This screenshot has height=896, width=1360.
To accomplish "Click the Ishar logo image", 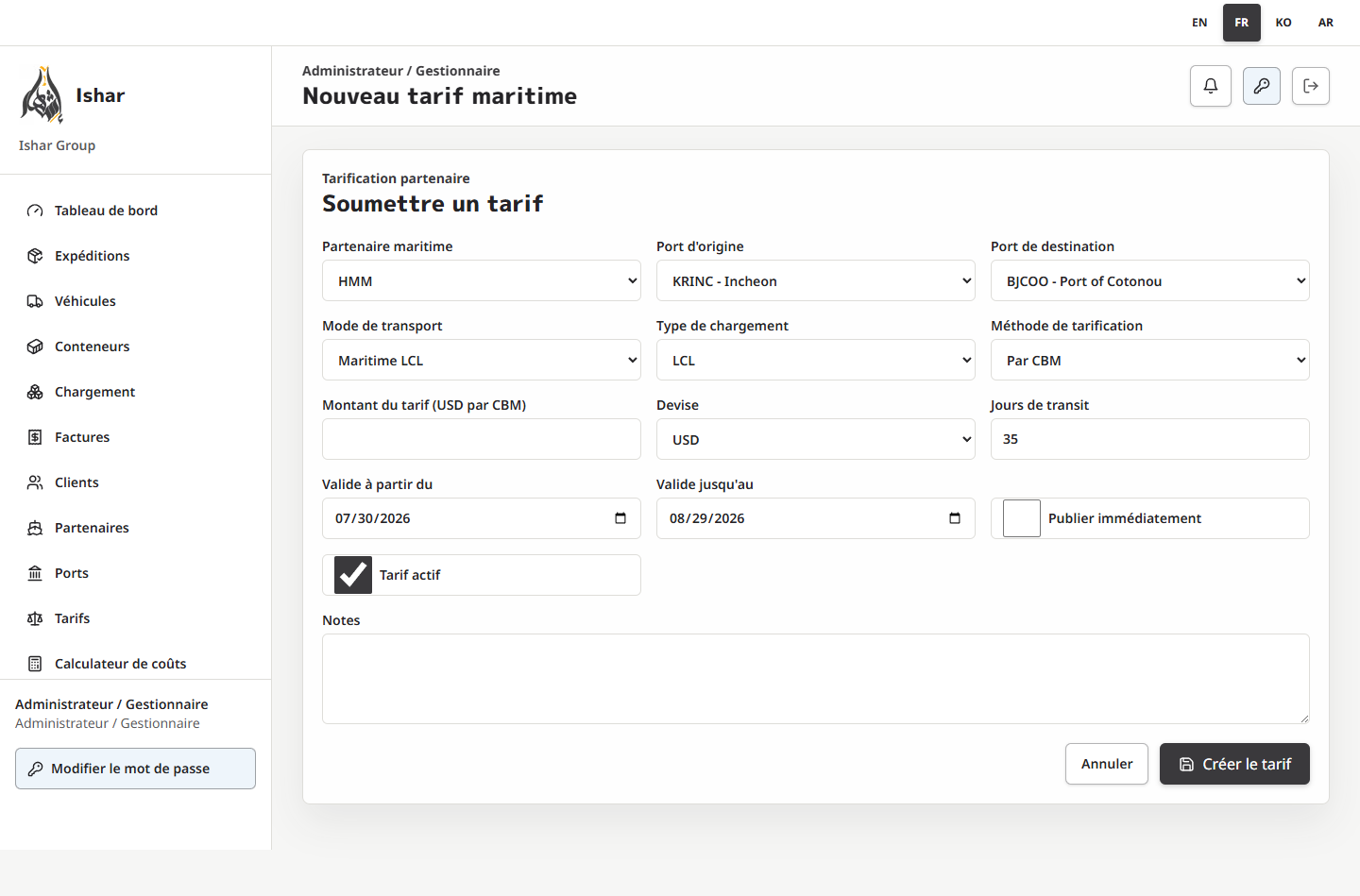I will pos(42,95).
